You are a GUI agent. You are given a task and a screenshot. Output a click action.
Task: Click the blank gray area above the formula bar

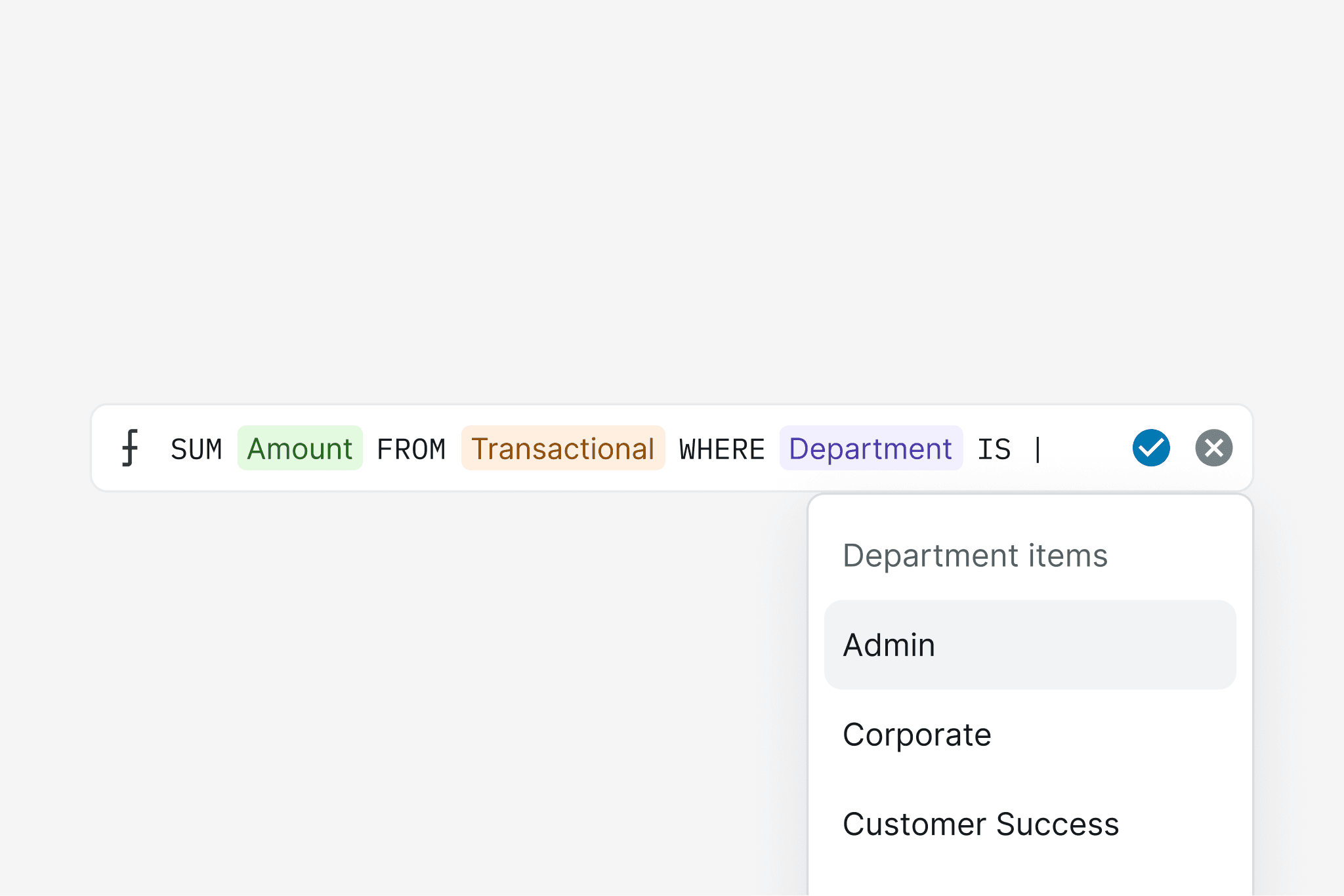pos(672,197)
